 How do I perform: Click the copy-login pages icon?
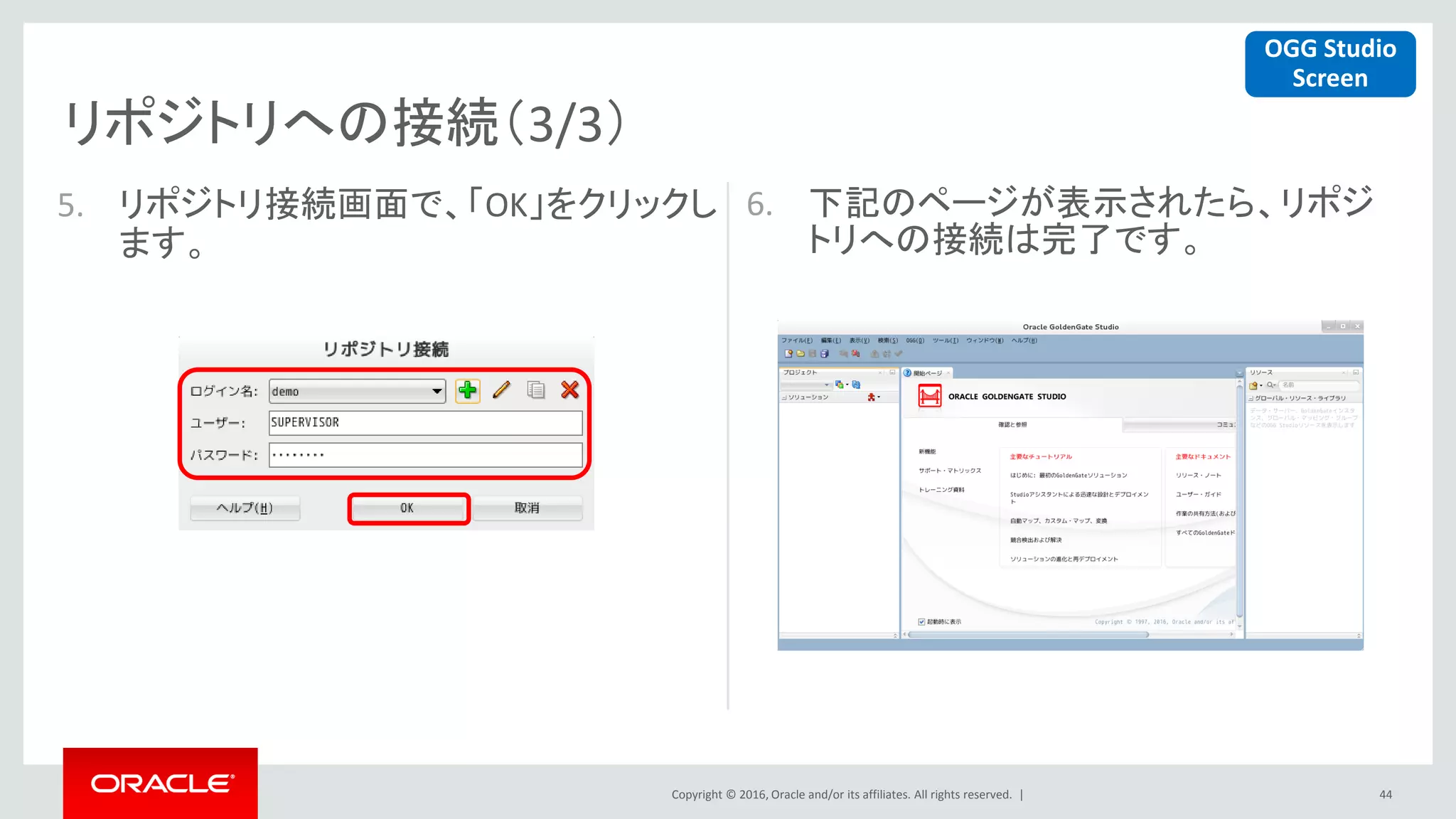(536, 390)
